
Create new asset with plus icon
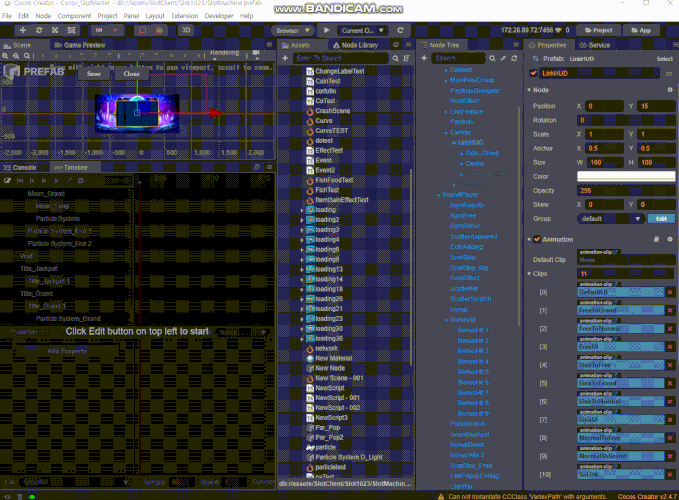(x=285, y=58)
